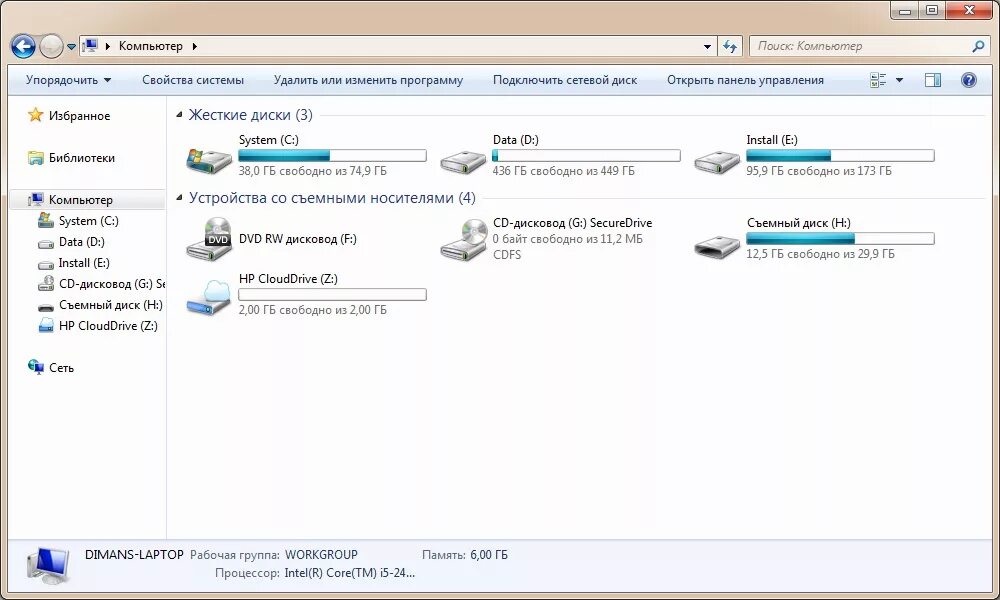Choose Удалить или изменить программу
Viewport: 1000px width, 600px height.
(368, 80)
